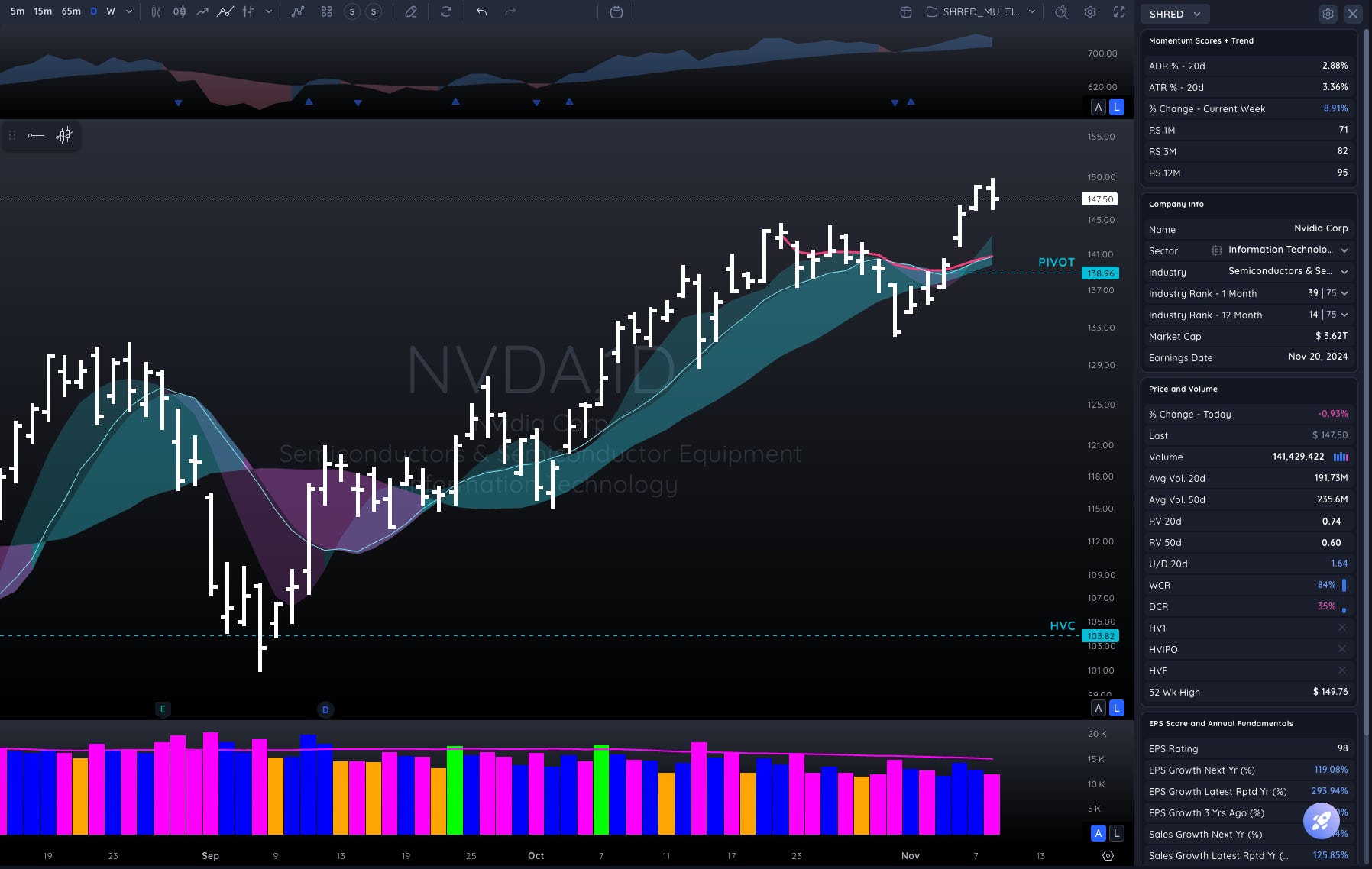
Task: Click the 52 Wk High $ 149.76 value
Action: tap(1330, 692)
